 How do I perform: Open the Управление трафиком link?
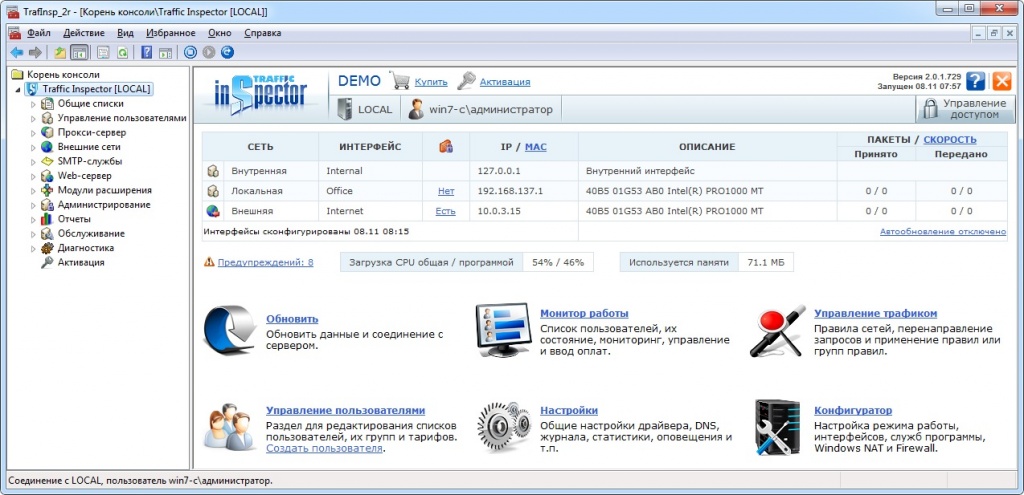[x=876, y=313]
